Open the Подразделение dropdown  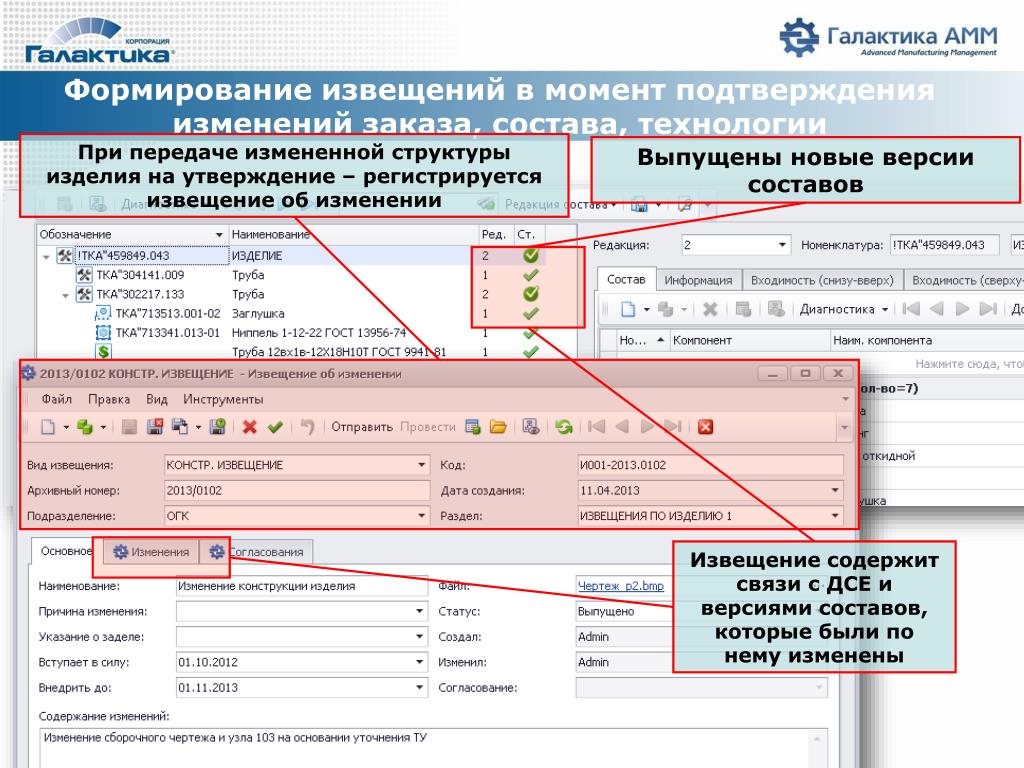click(422, 516)
